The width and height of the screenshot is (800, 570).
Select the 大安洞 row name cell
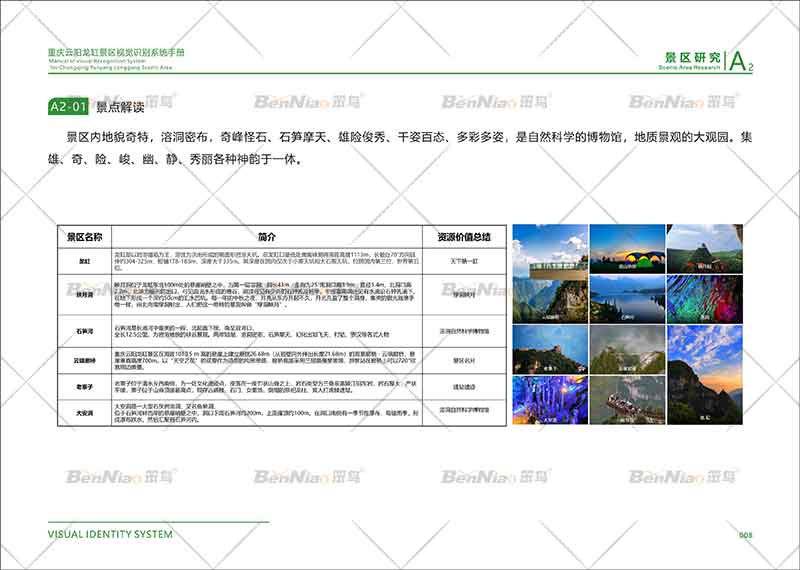coord(85,413)
